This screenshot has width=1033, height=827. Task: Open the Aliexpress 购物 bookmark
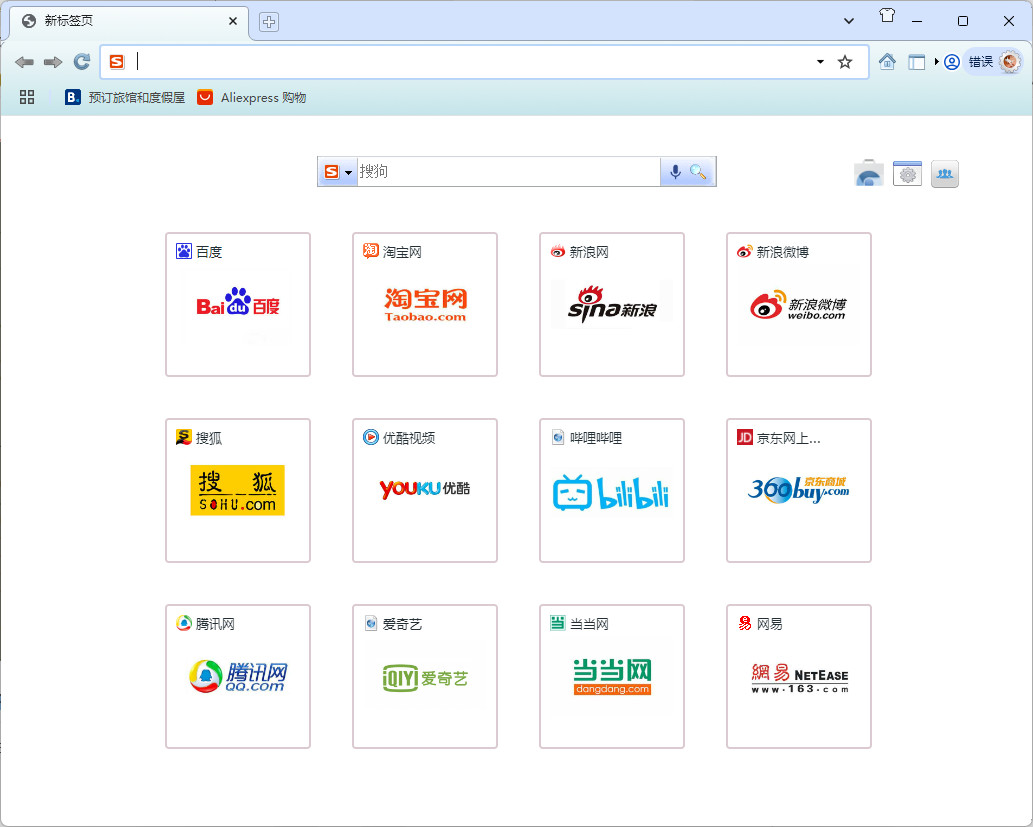(x=252, y=98)
